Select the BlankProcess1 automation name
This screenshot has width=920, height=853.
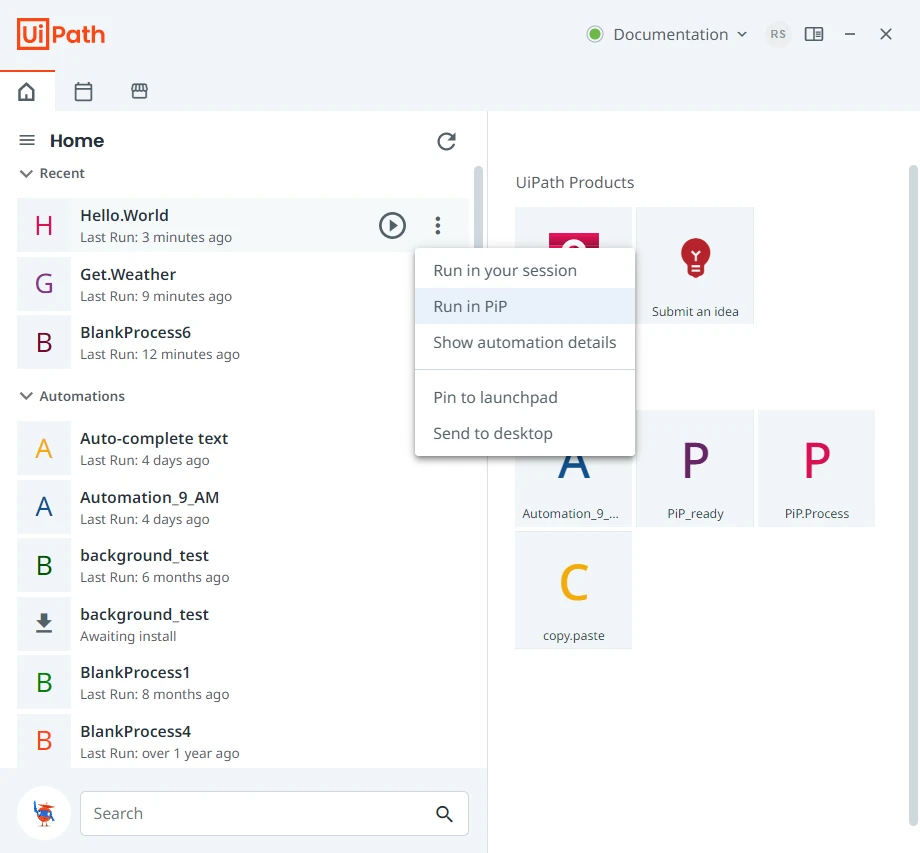coord(135,672)
